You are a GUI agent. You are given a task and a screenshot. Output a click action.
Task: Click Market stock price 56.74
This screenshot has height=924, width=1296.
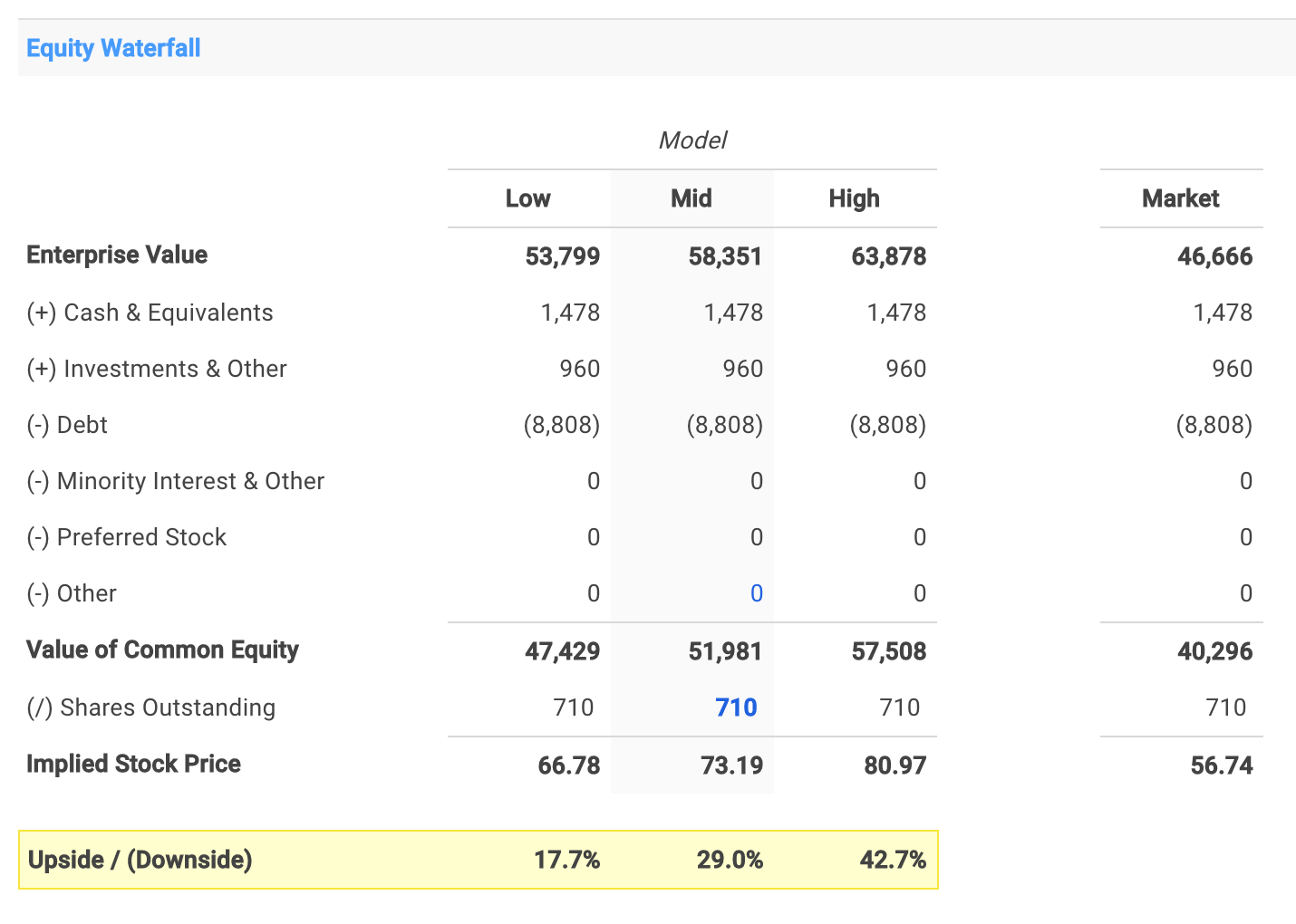point(1222,765)
